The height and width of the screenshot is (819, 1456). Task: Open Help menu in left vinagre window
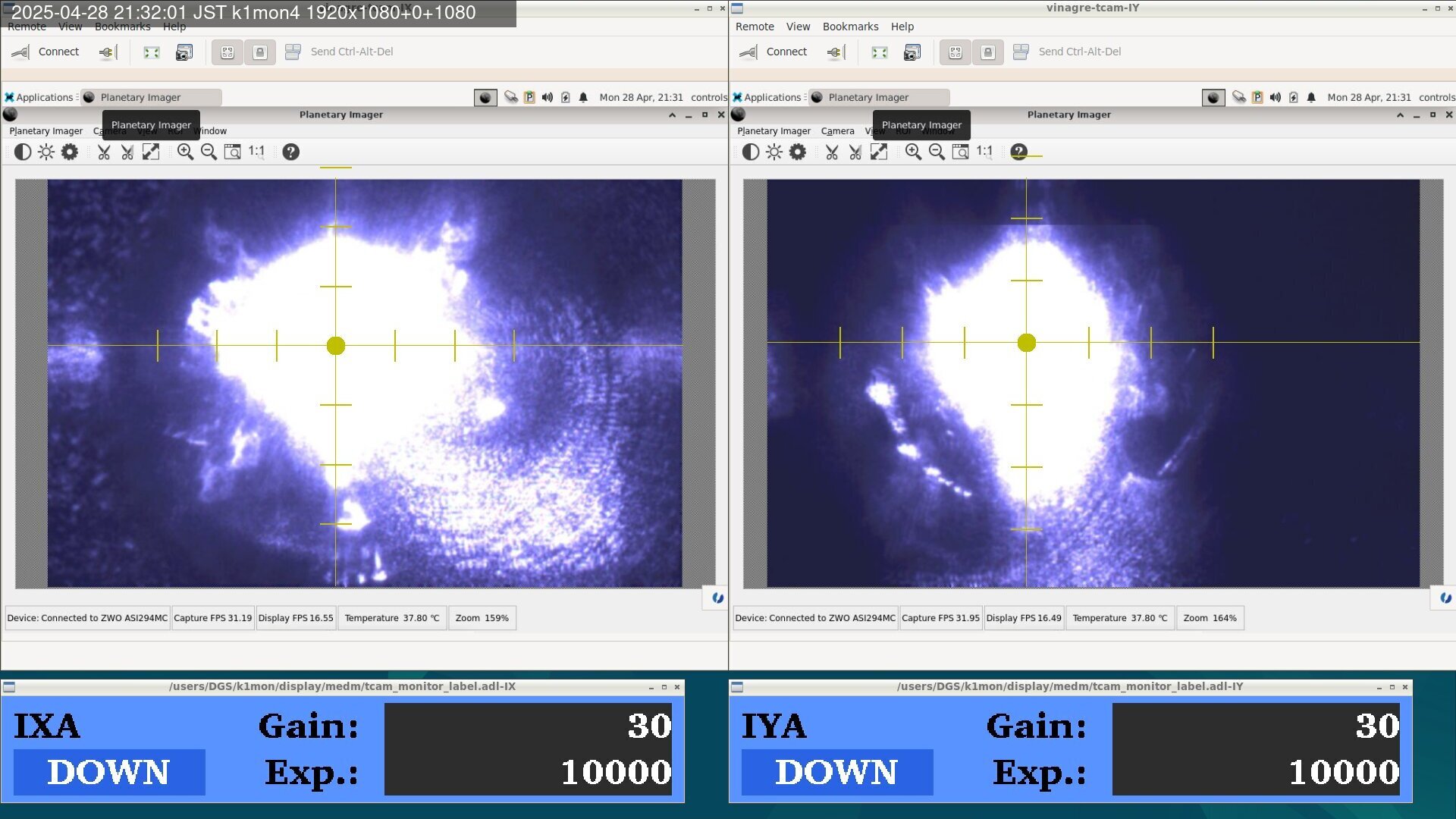click(174, 27)
